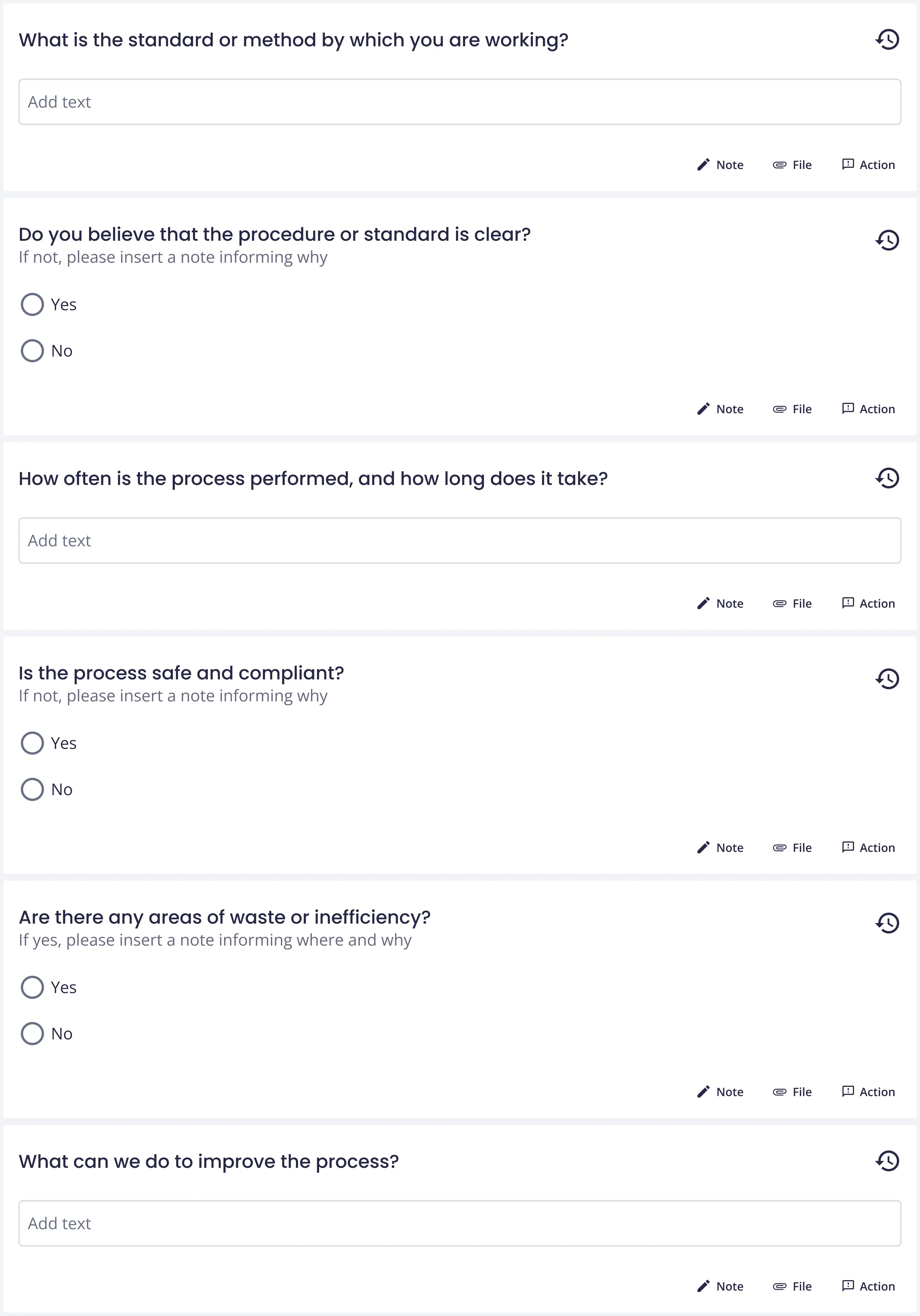Select Yes for areas of waste or inefficiency
This screenshot has width=920, height=1316.
coord(33,988)
